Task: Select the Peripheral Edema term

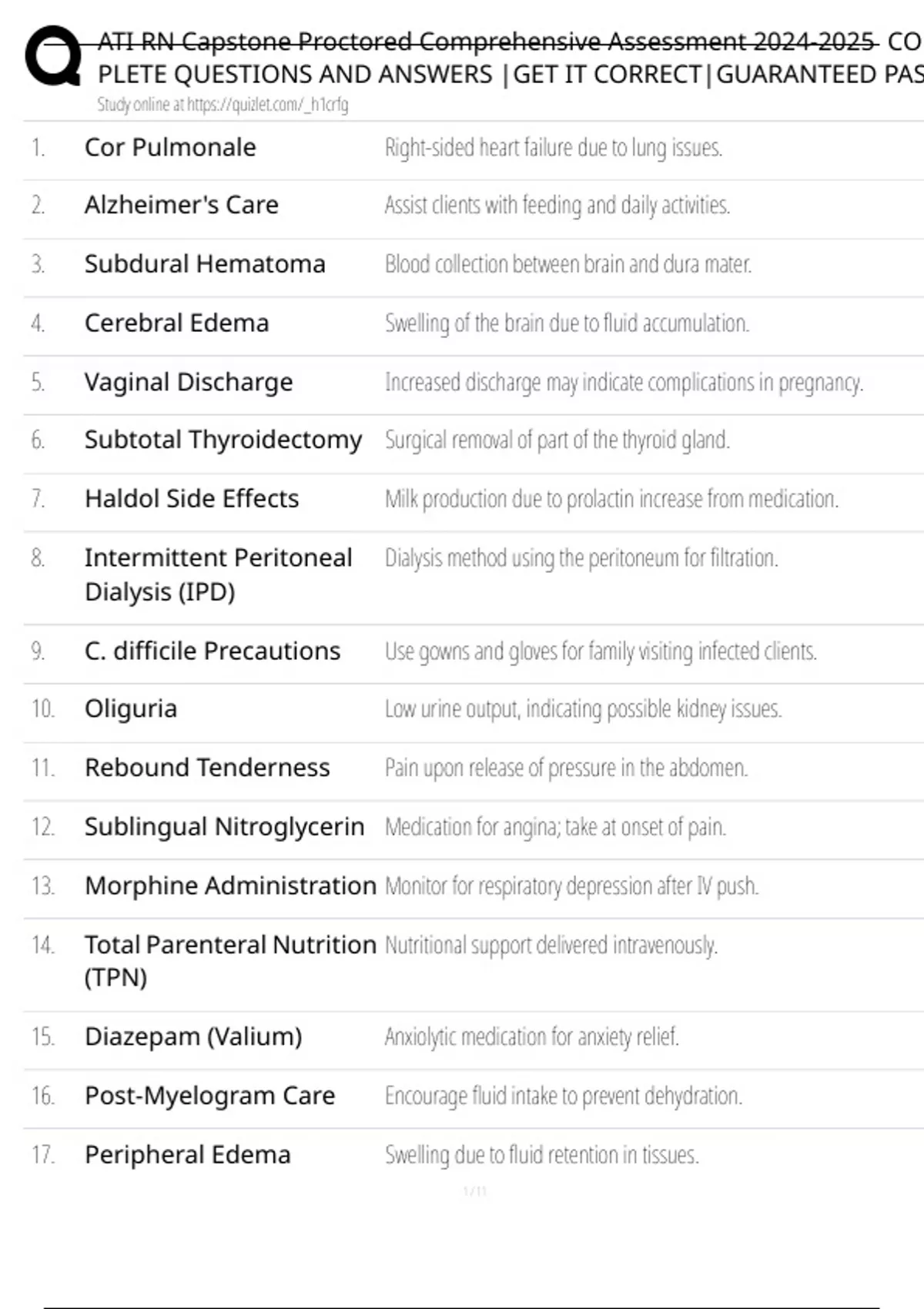Action: pos(188,1155)
